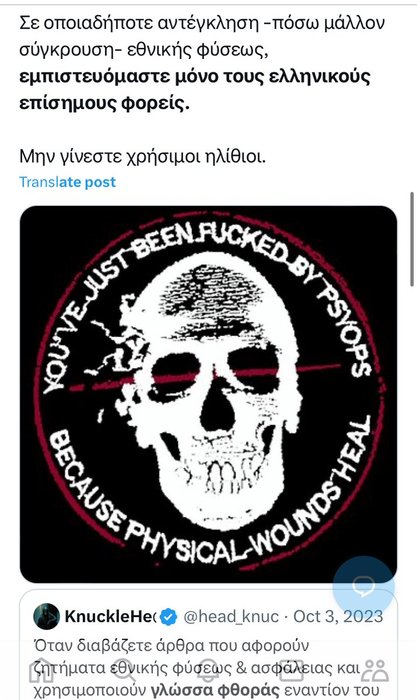This screenshot has height=700, width=417.
Task: Tap the blue verified badge next to KnuckleHead
Action: tap(169, 617)
